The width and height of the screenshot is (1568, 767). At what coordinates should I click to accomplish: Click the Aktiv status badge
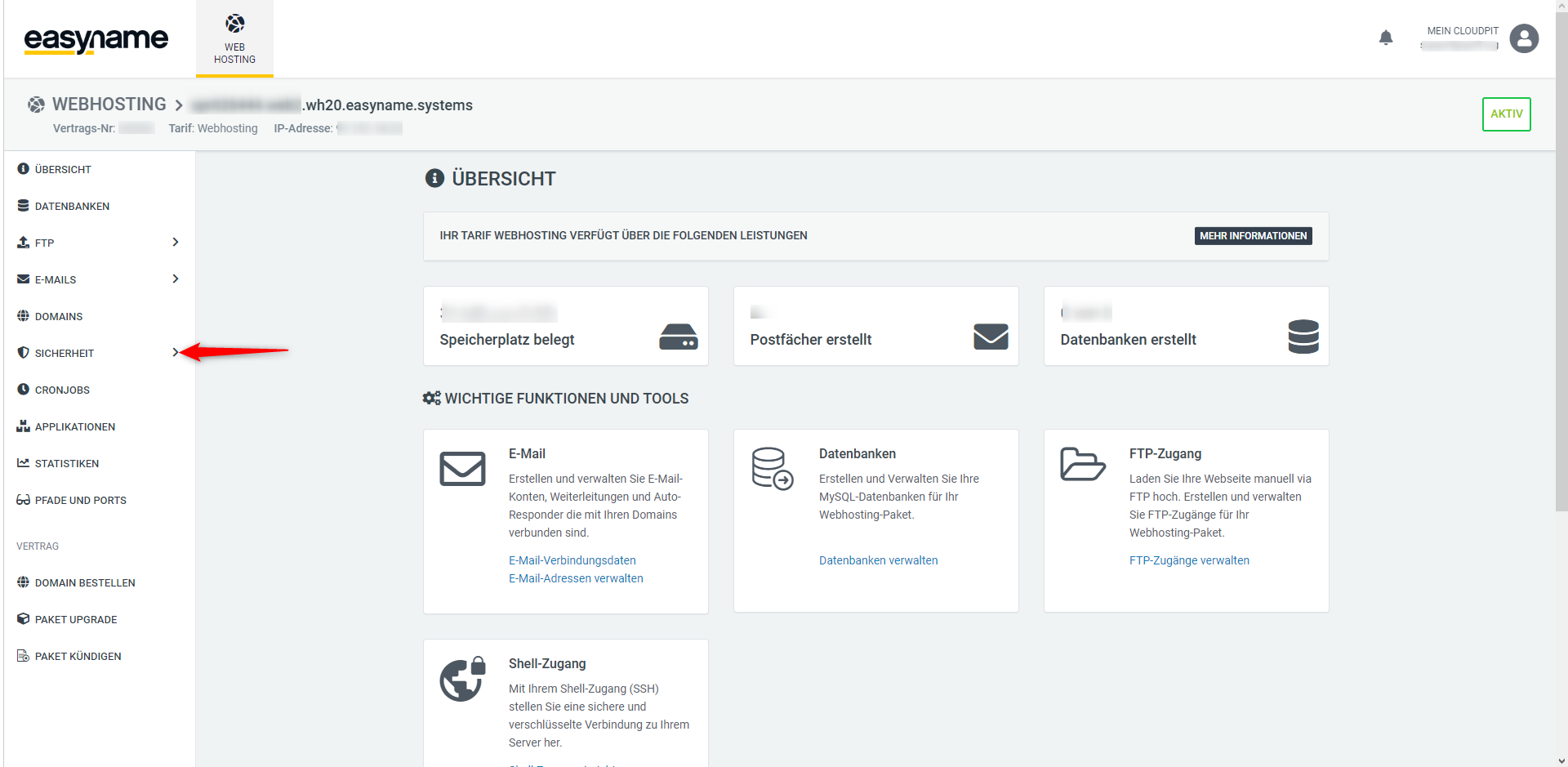click(1506, 114)
